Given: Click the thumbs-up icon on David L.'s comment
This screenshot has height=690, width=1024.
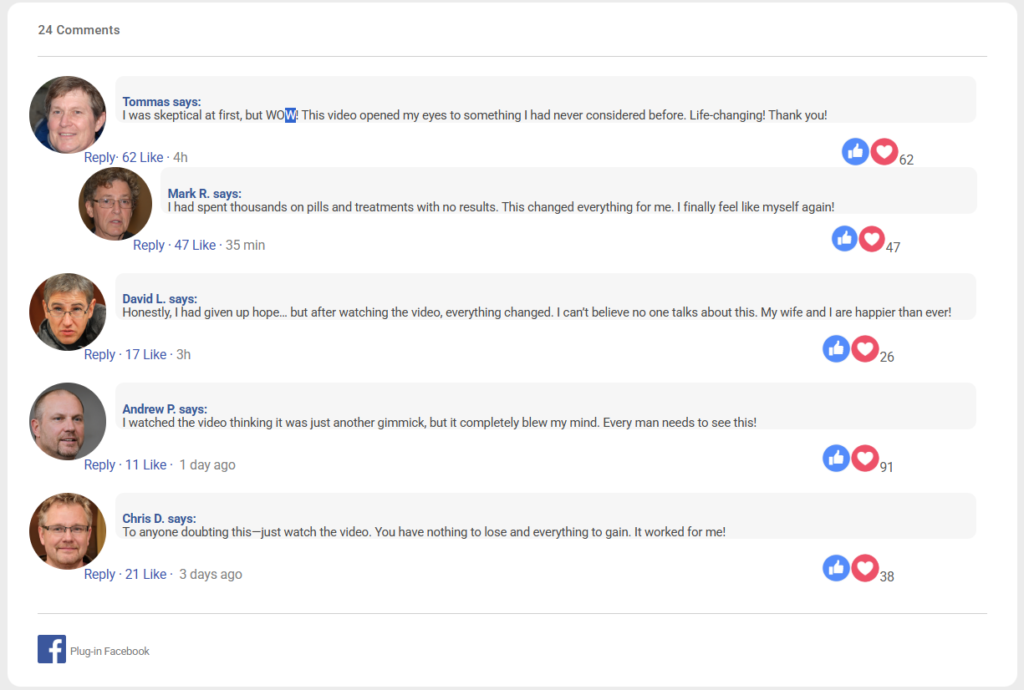Looking at the screenshot, I should 836,348.
